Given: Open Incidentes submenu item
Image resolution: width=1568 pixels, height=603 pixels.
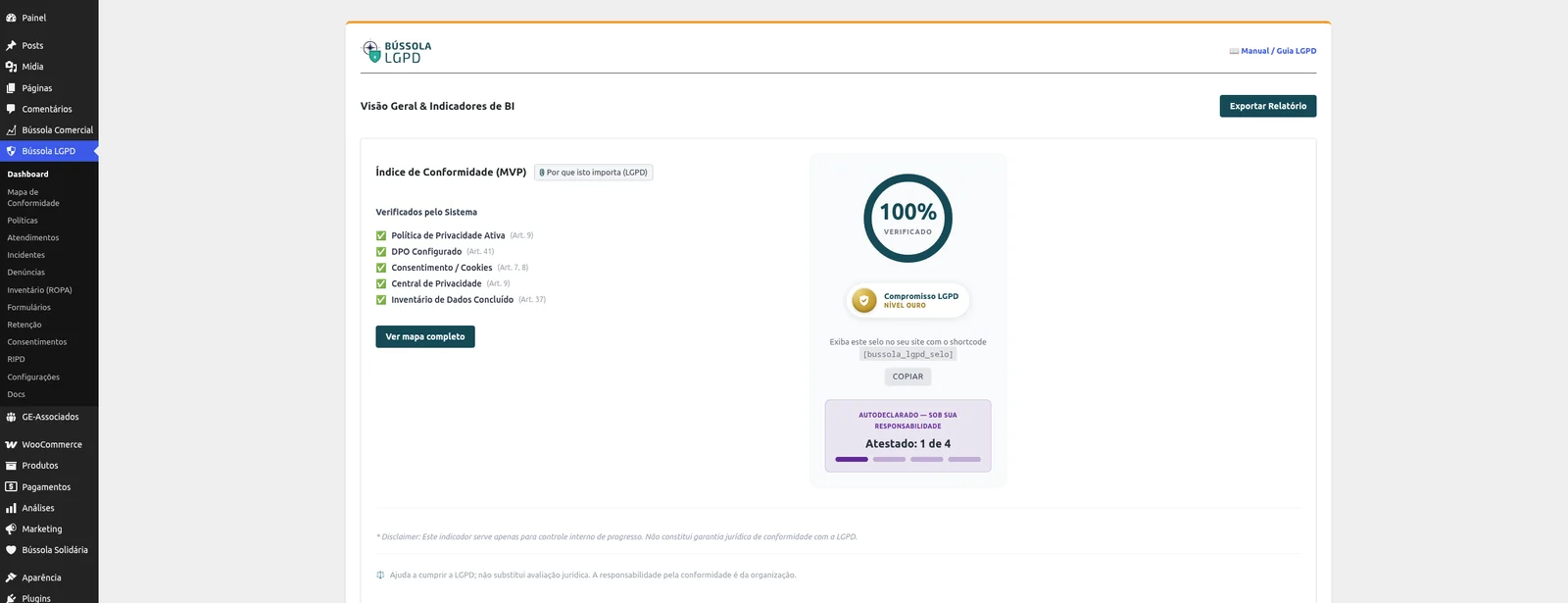Looking at the screenshot, I should pos(26,255).
